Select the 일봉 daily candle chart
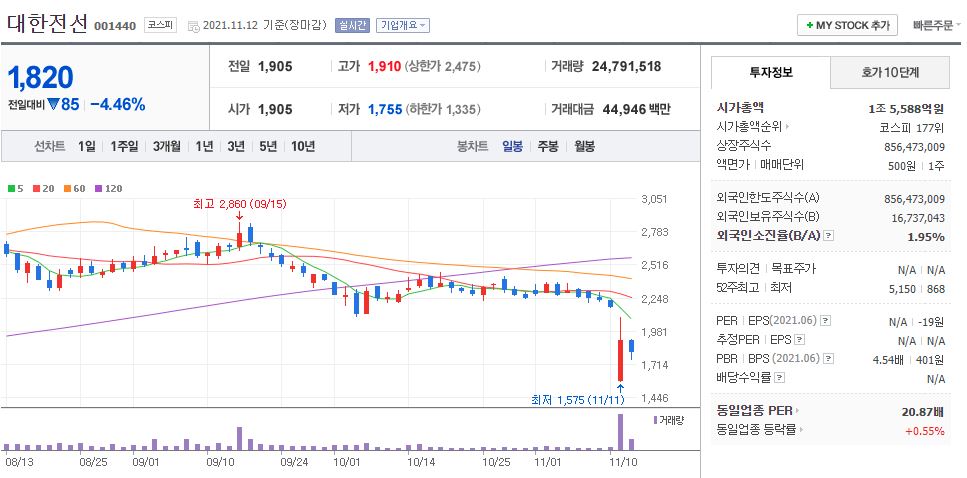The image size is (967, 478). pyautogui.click(x=512, y=146)
